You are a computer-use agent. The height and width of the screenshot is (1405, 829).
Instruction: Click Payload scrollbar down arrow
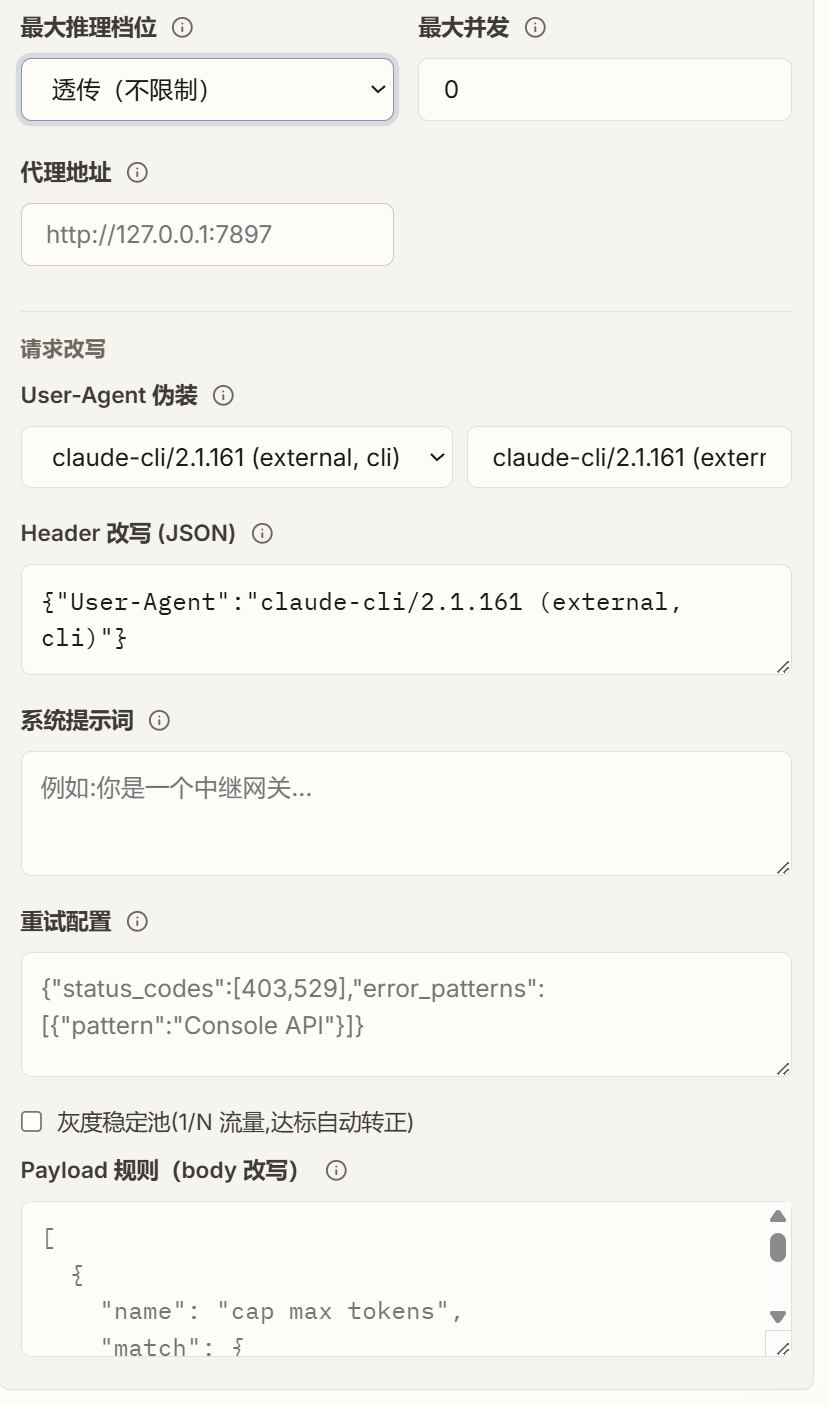778,1316
